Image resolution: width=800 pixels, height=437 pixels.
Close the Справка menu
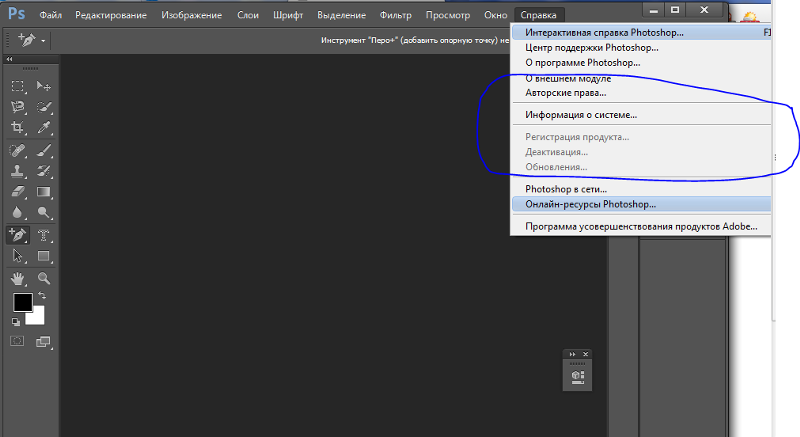click(538, 15)
